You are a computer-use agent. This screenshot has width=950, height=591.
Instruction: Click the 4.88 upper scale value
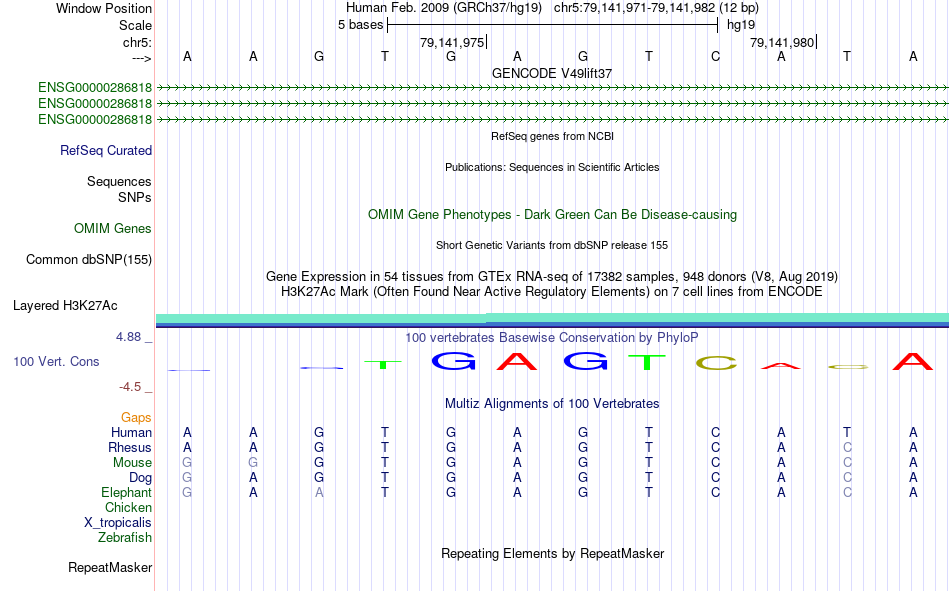point(128,337)
